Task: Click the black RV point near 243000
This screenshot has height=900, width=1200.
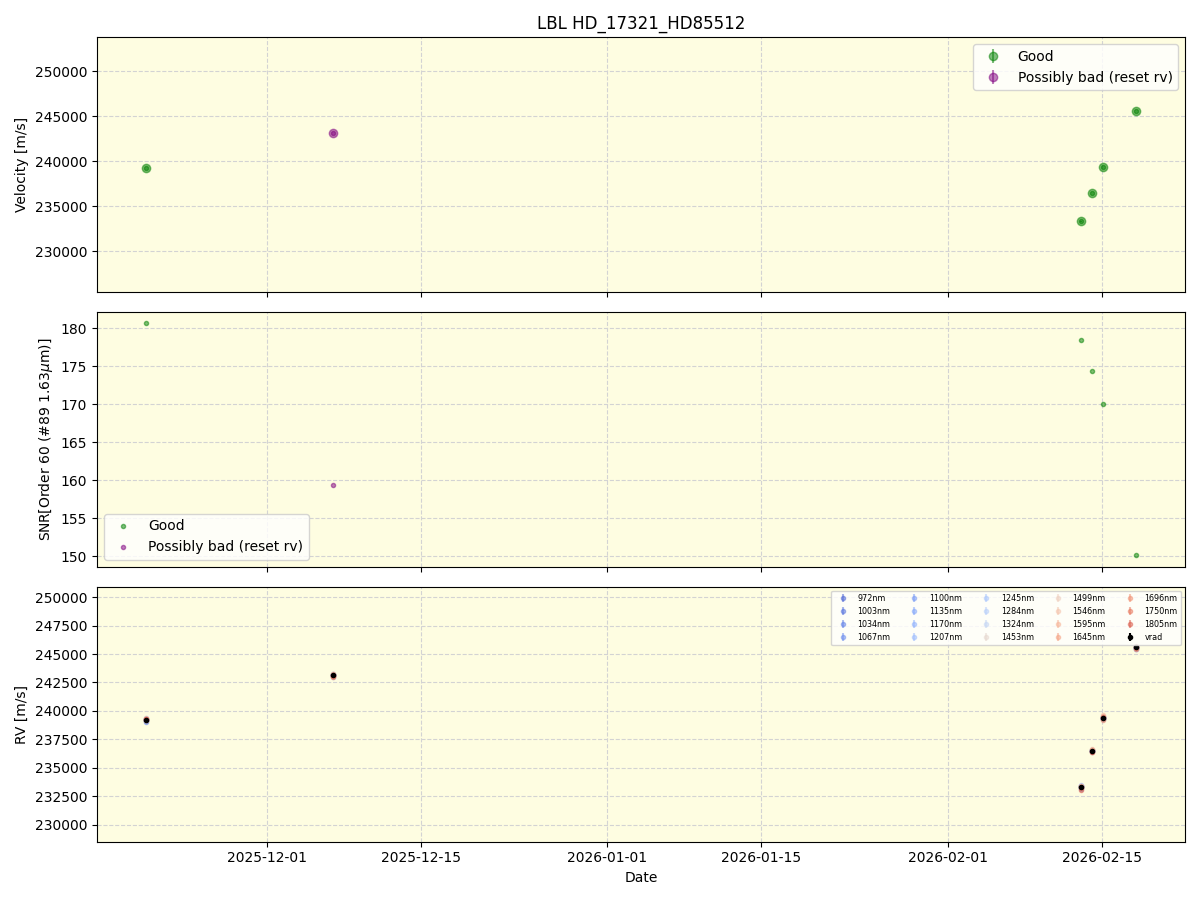Action: coord(333,675)
